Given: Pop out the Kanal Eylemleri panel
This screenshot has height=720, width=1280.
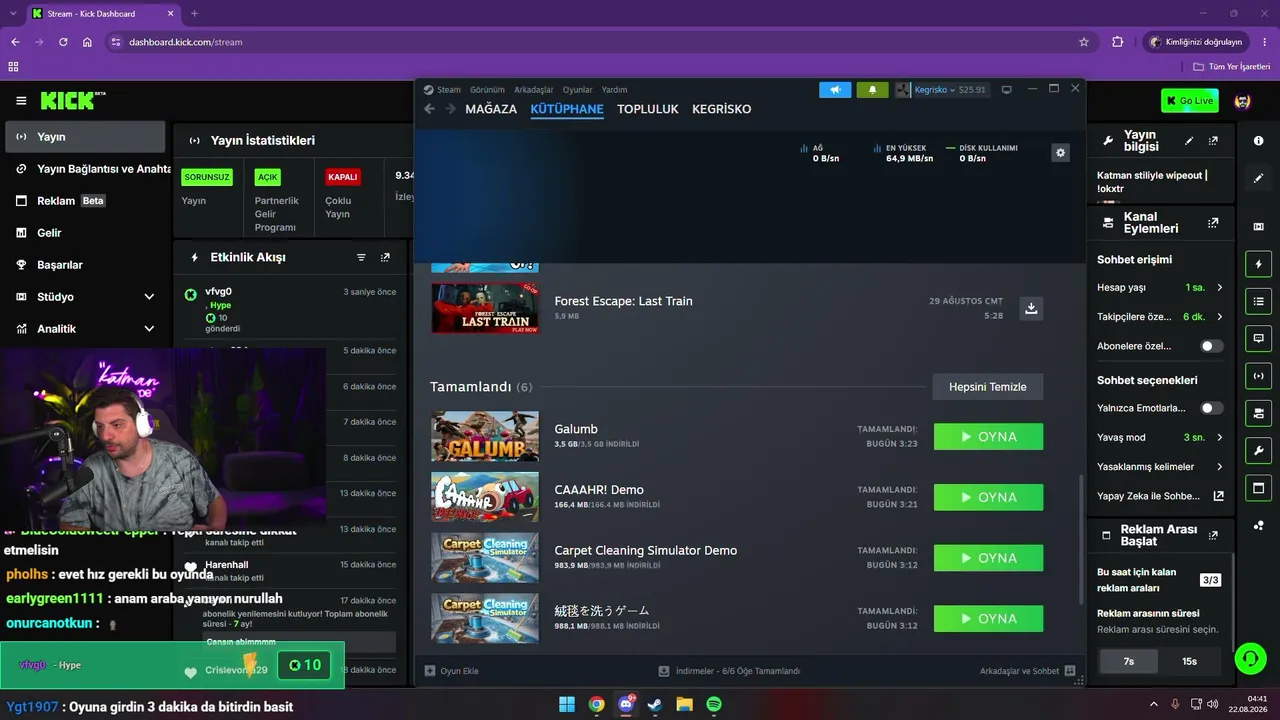Looking at the screenshot, I should tap(1213, 223).
